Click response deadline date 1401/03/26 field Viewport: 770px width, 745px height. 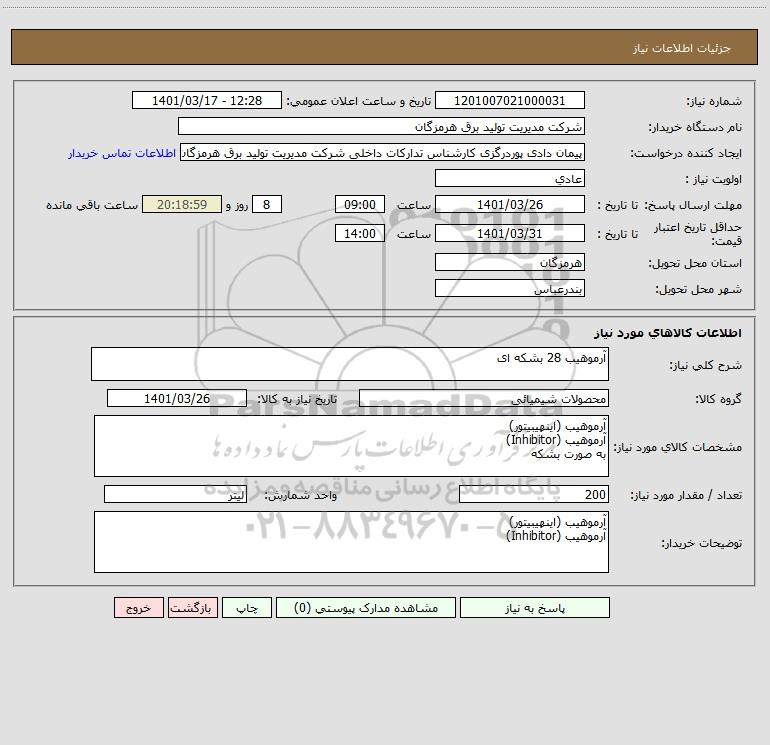(x=510, y=204)
